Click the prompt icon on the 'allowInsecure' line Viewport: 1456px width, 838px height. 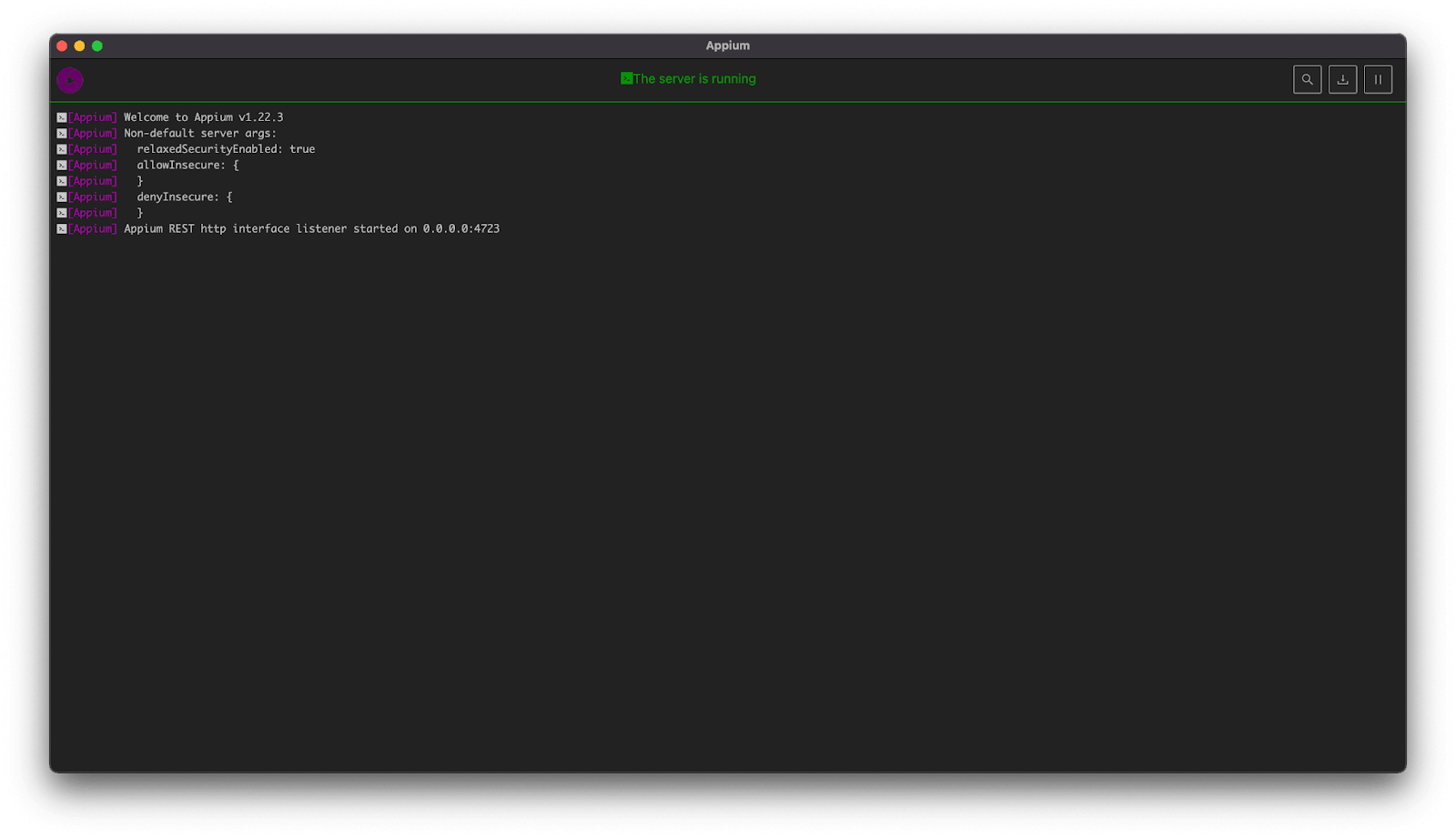pyautogui.click(x=60, y=165)
